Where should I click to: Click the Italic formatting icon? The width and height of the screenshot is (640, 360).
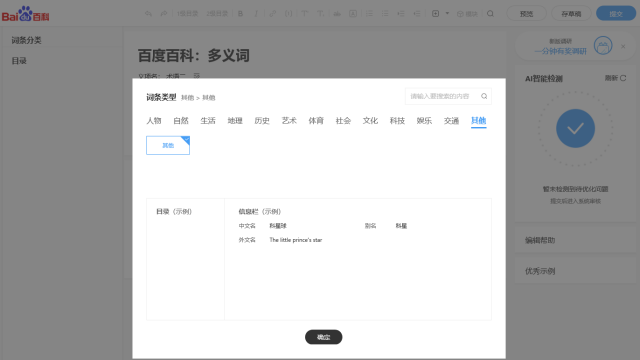point(256,14)
